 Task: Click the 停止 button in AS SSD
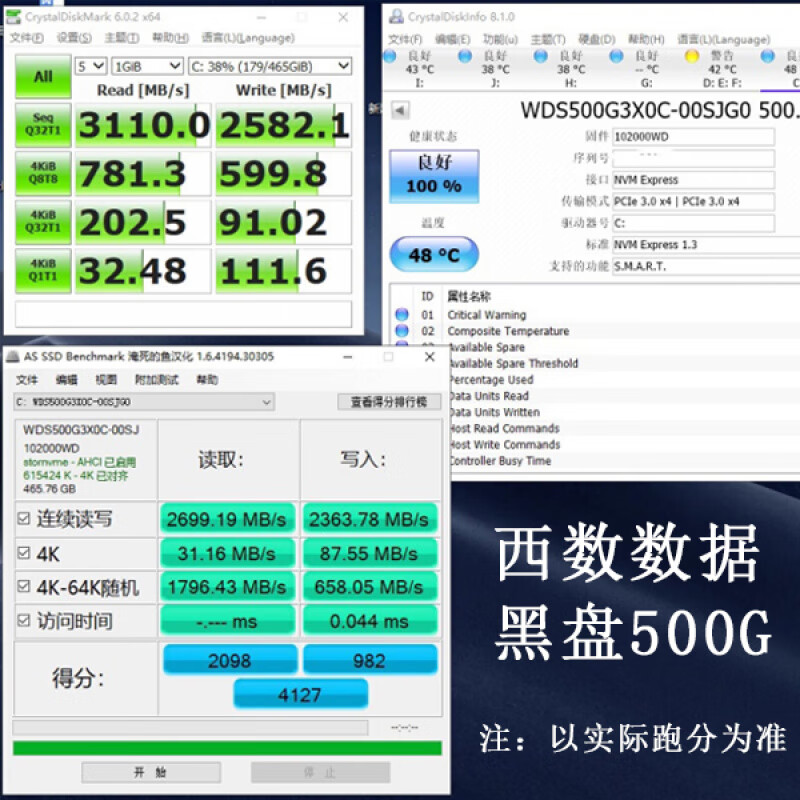click(320, 772)
